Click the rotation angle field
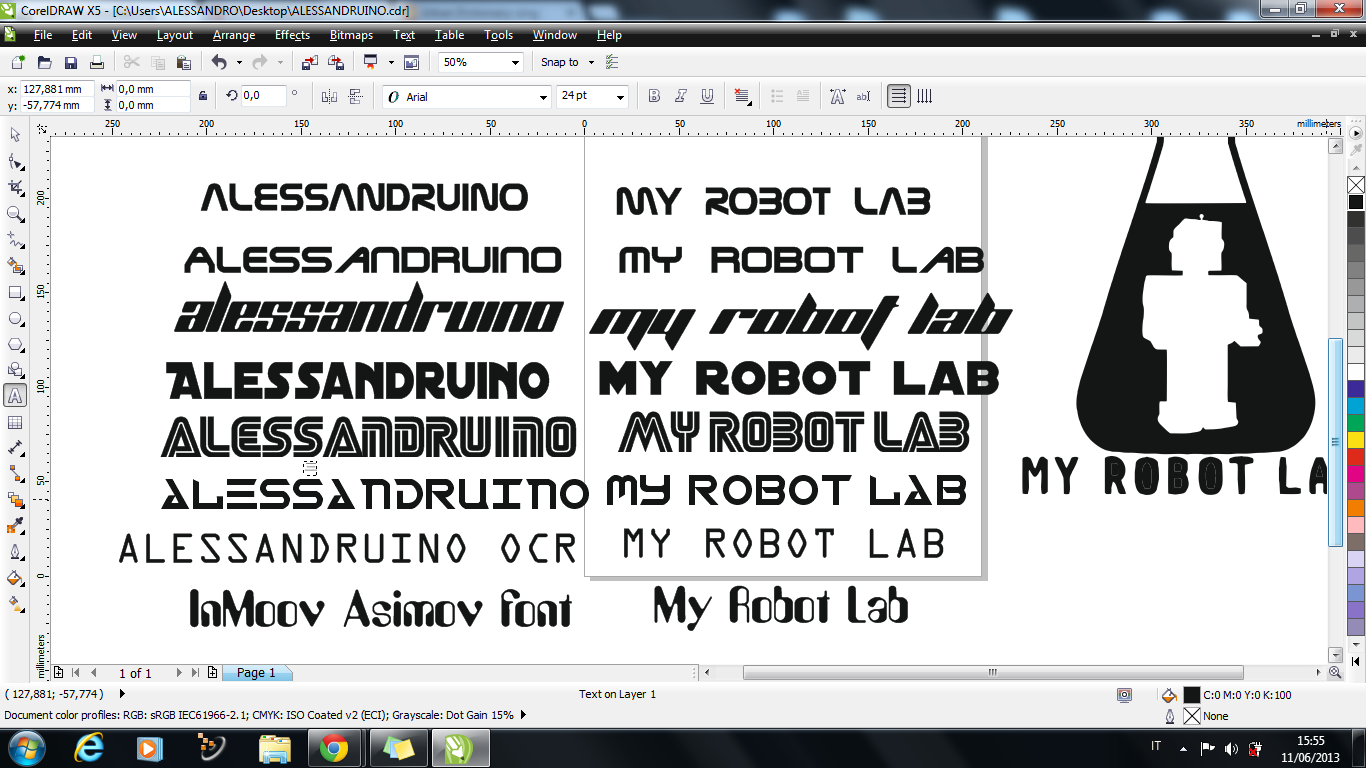The image size is (1366, 768). pos(263,96)
